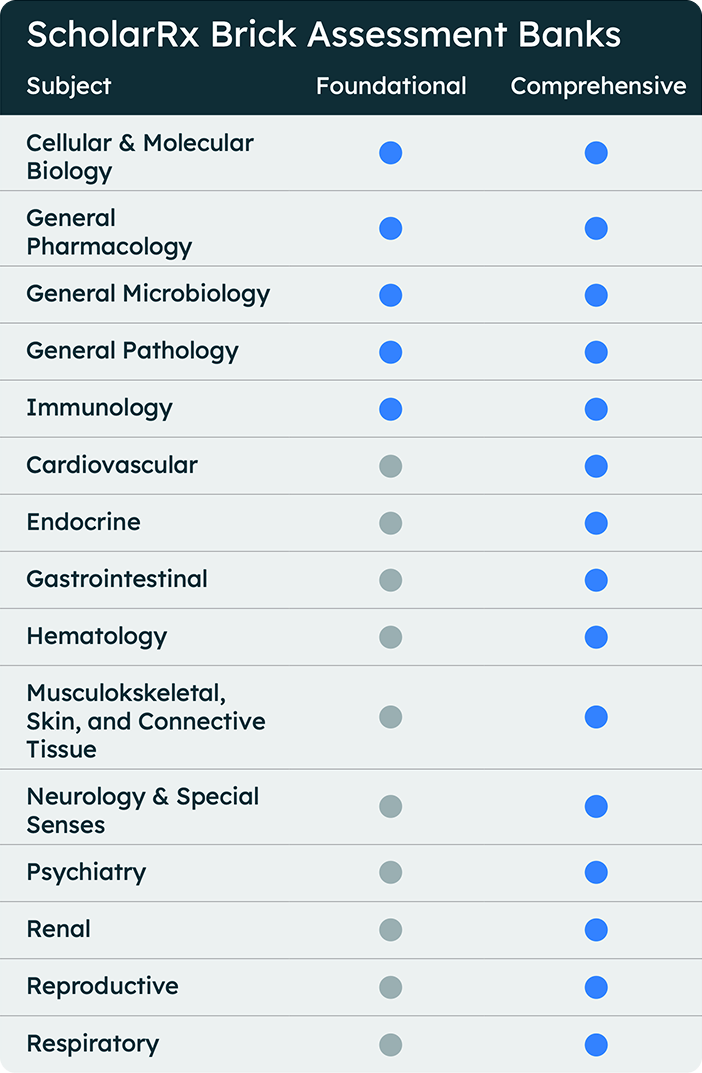Click the gray Foundational dot for Endocrine
The height and width of the screenshot is (1073, 702).
[x=391, y=523]
